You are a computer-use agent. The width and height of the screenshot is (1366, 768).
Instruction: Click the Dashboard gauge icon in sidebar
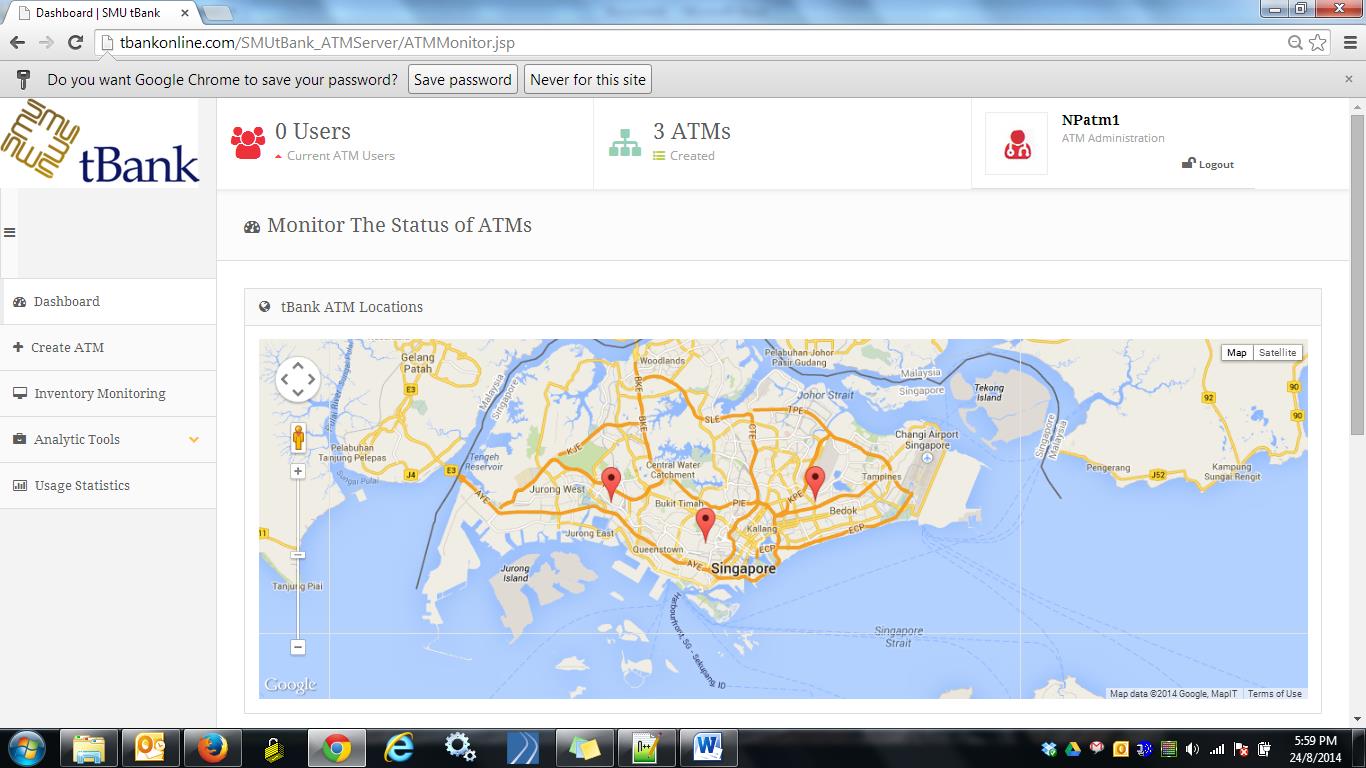click(19, 302)
